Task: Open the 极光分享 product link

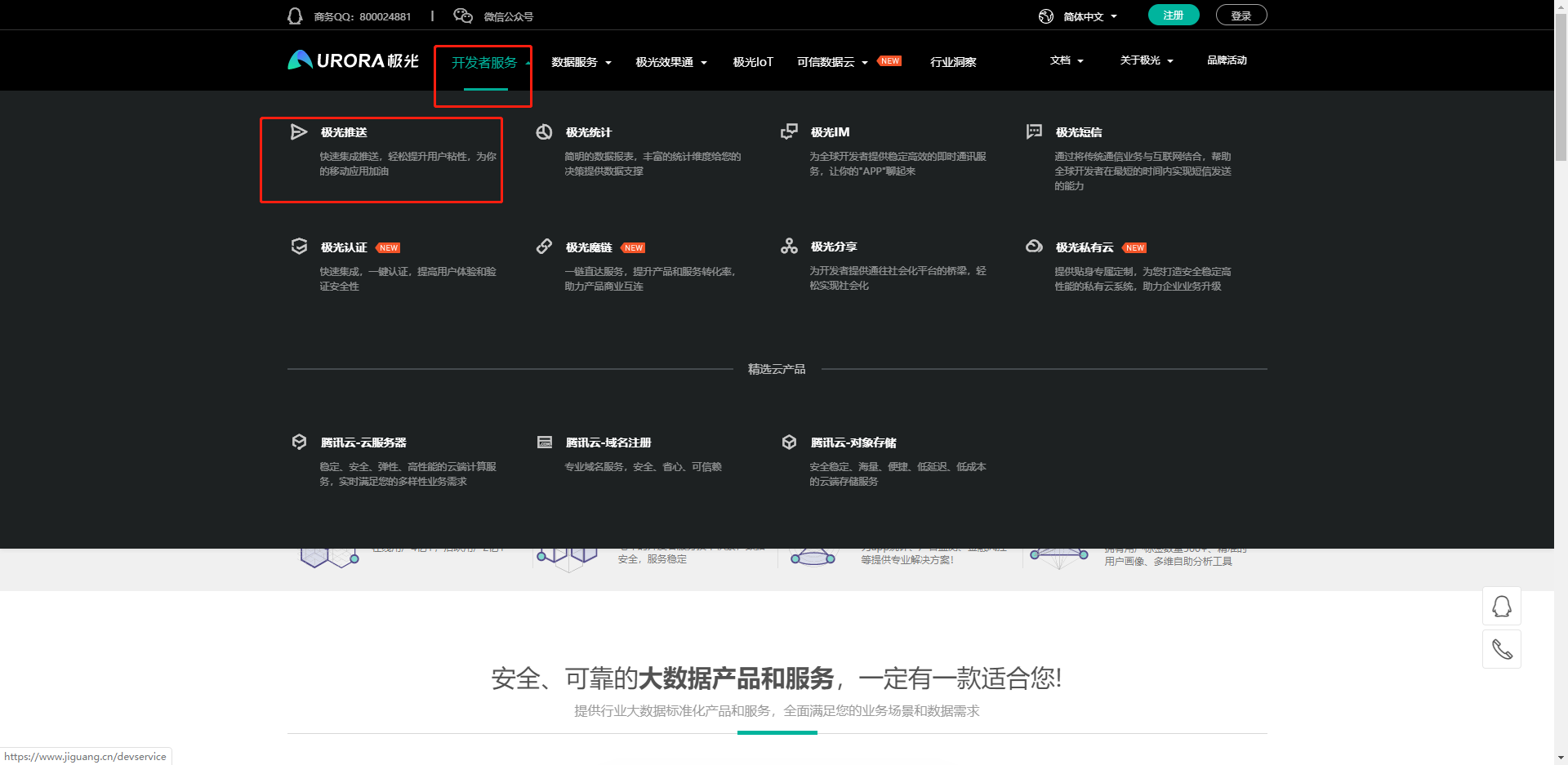Action: point(834,247)
